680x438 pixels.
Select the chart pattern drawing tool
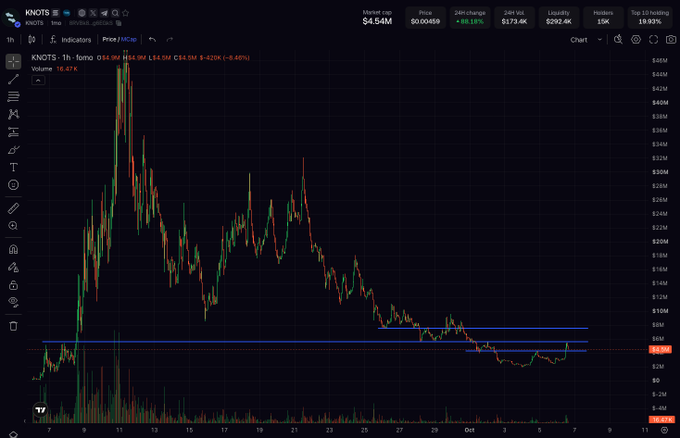[x=13, y=114]
